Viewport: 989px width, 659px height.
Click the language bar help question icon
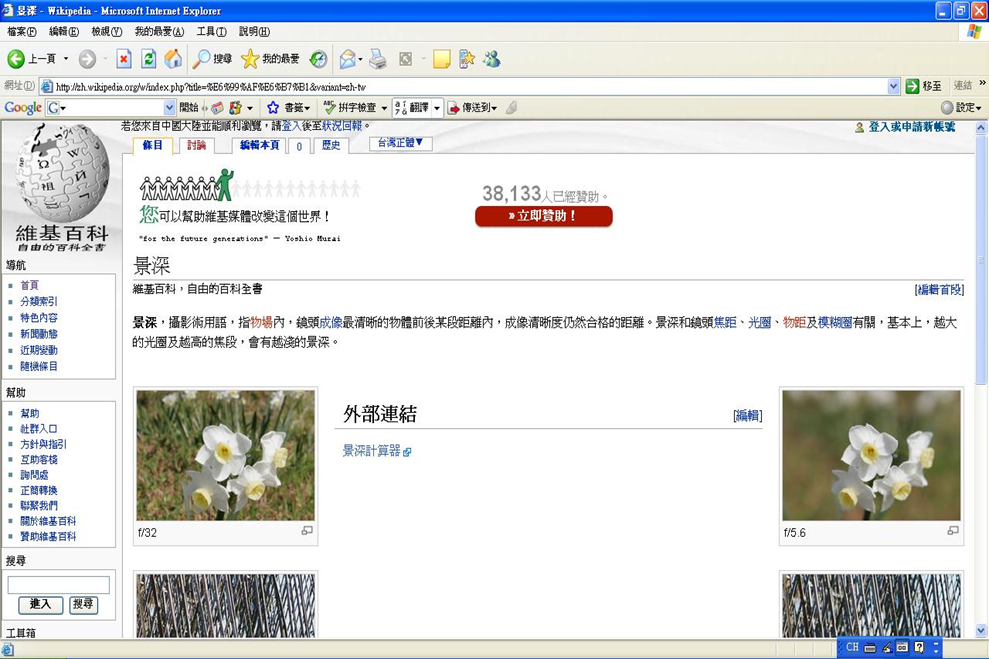tap(919, 647)
